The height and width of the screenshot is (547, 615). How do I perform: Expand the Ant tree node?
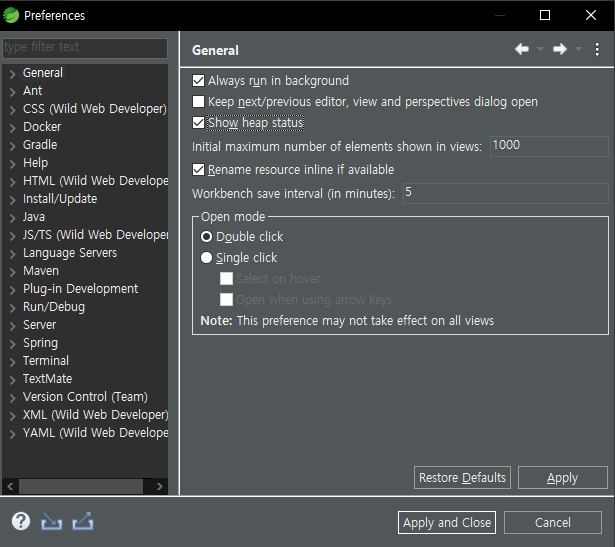click(13, 92)
